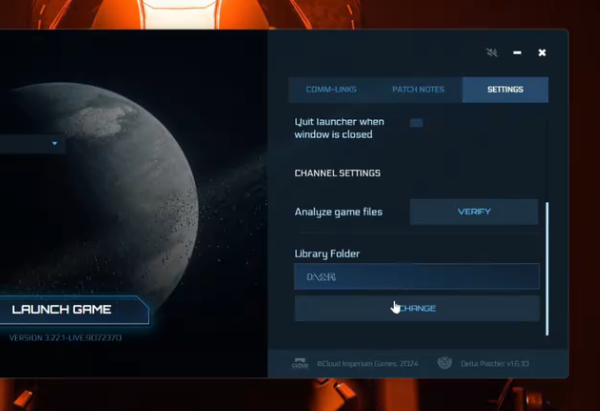Click the Channel Settings heading
The height and width of the screenshot is (411, 600).
pyautogui.click(x=338, y=173)
